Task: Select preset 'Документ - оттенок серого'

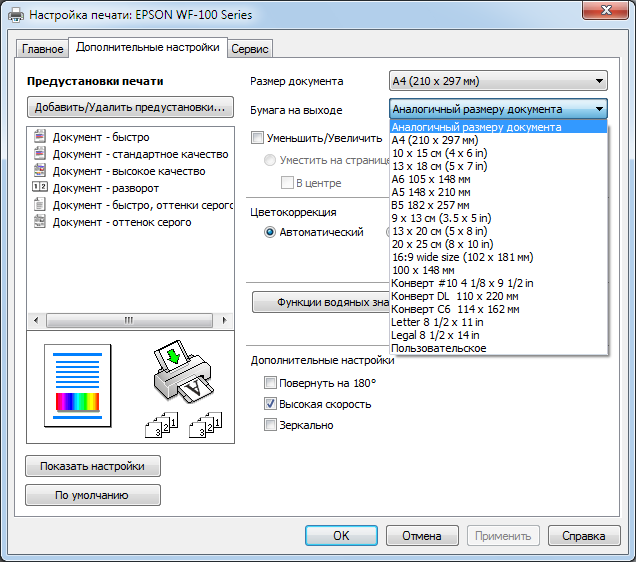Action: point(122,222)
